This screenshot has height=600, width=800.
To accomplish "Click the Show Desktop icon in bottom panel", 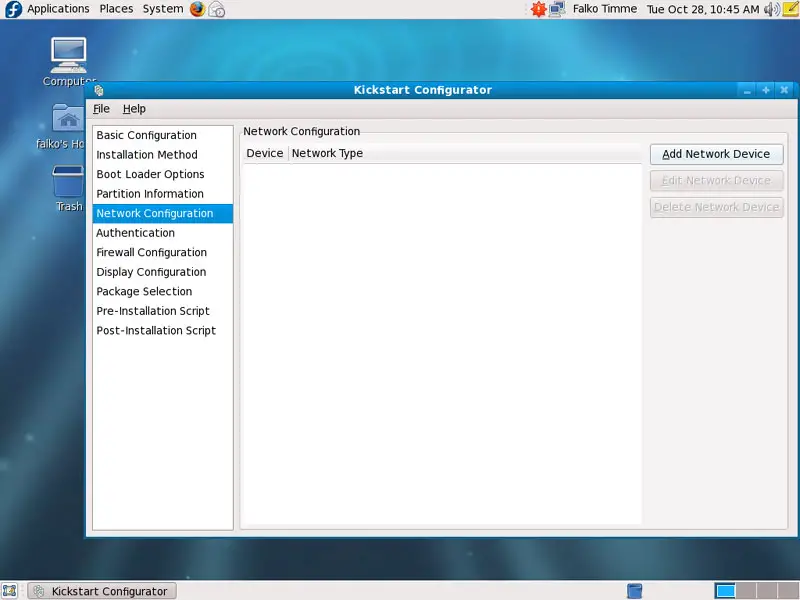I will pyautogui.click(x=10, y=591).
